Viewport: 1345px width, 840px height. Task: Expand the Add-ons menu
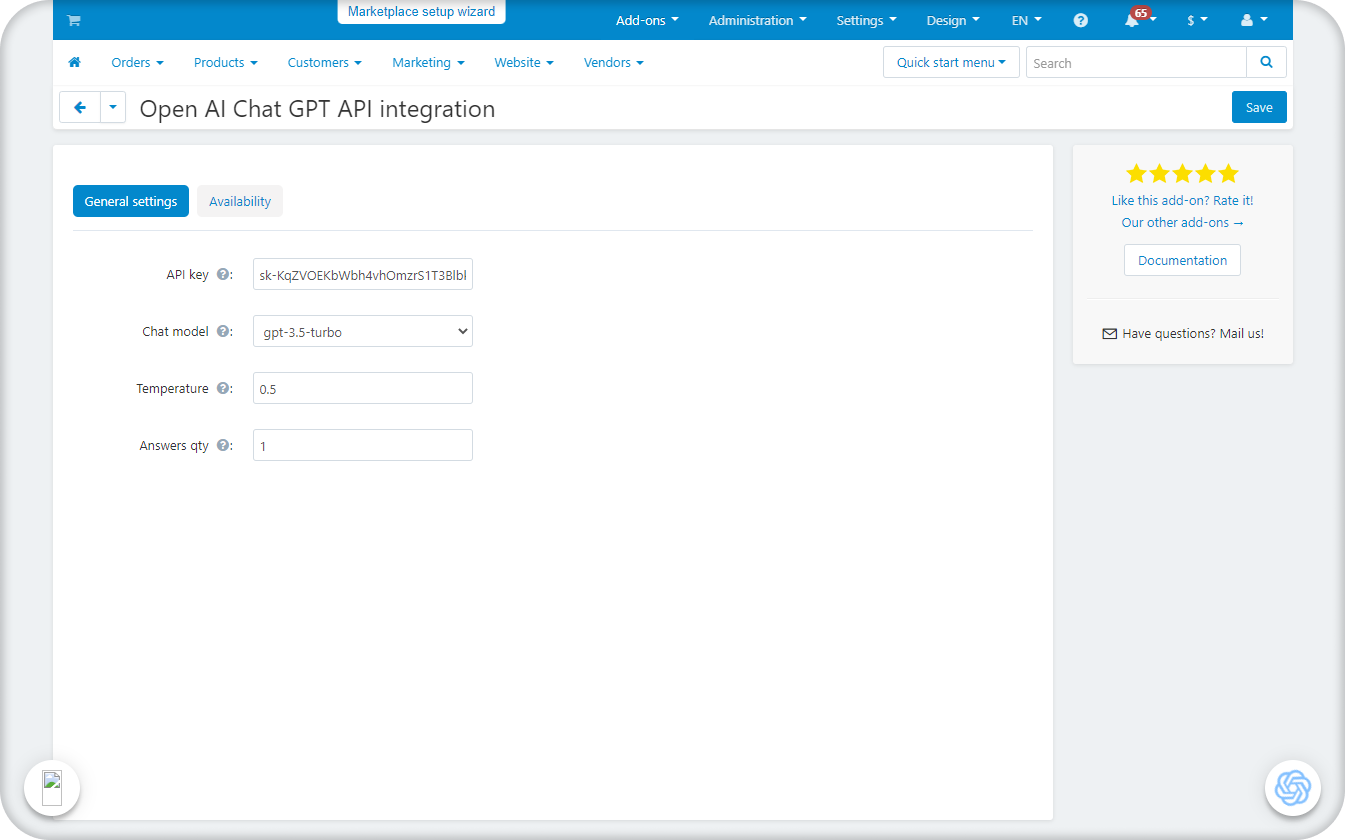[647, 20]
